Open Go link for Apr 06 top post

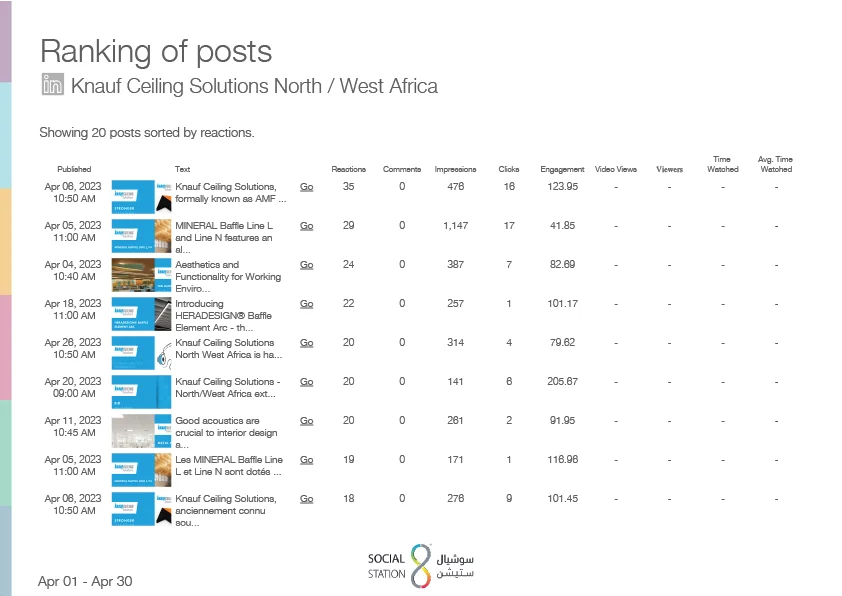pos(307,187)
